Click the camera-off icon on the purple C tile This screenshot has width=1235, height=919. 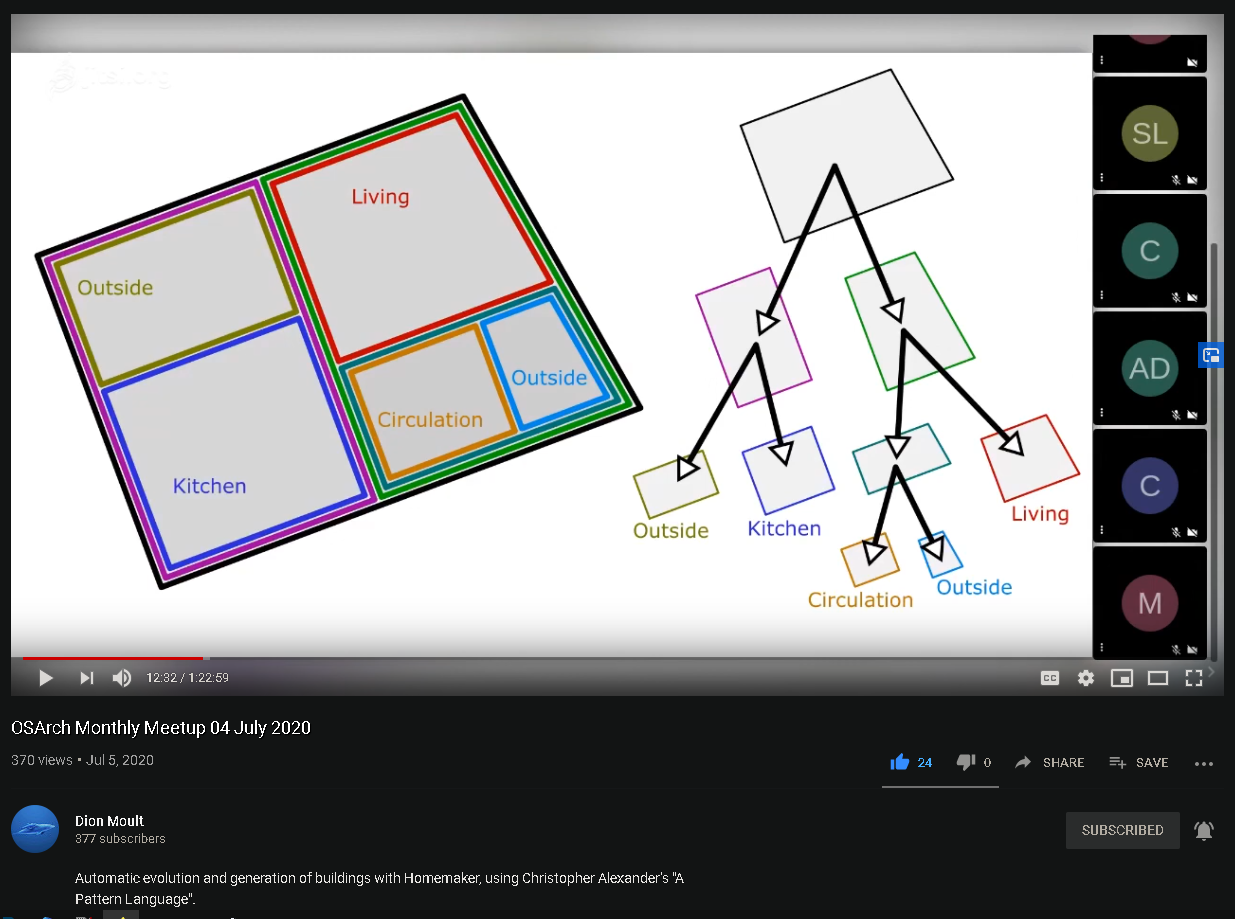point(1192,531)
